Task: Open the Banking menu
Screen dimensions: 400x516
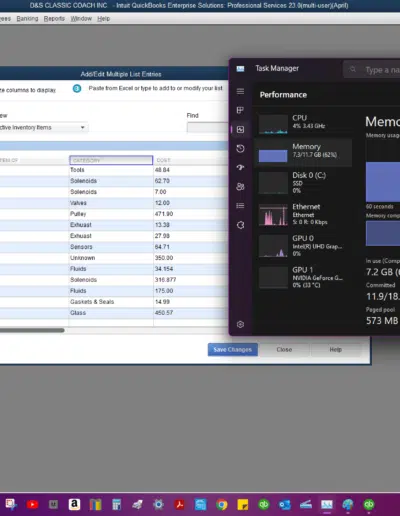Action: [x=27, y=19]
